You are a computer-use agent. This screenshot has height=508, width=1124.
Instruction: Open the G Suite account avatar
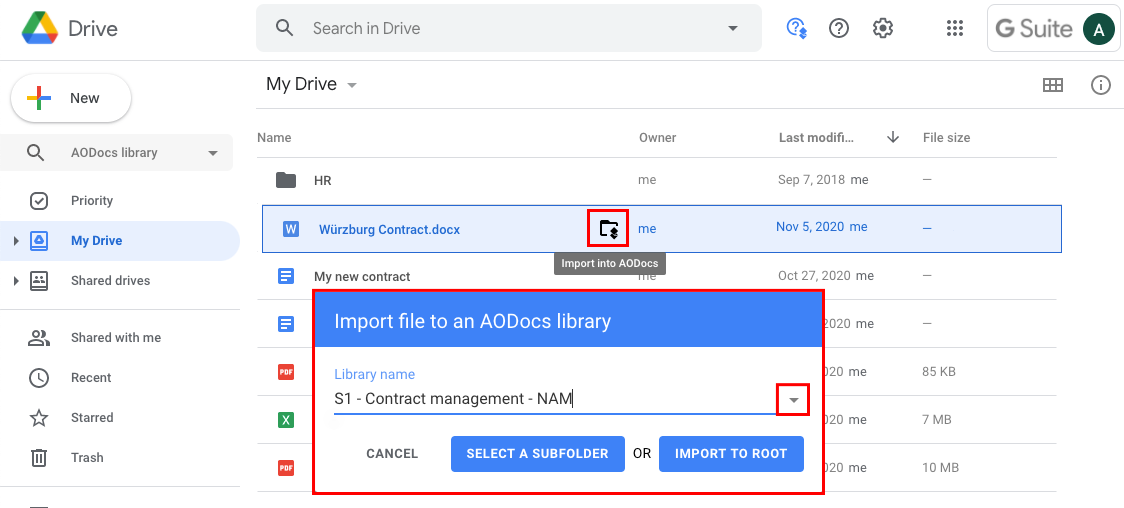[1098, 29]
